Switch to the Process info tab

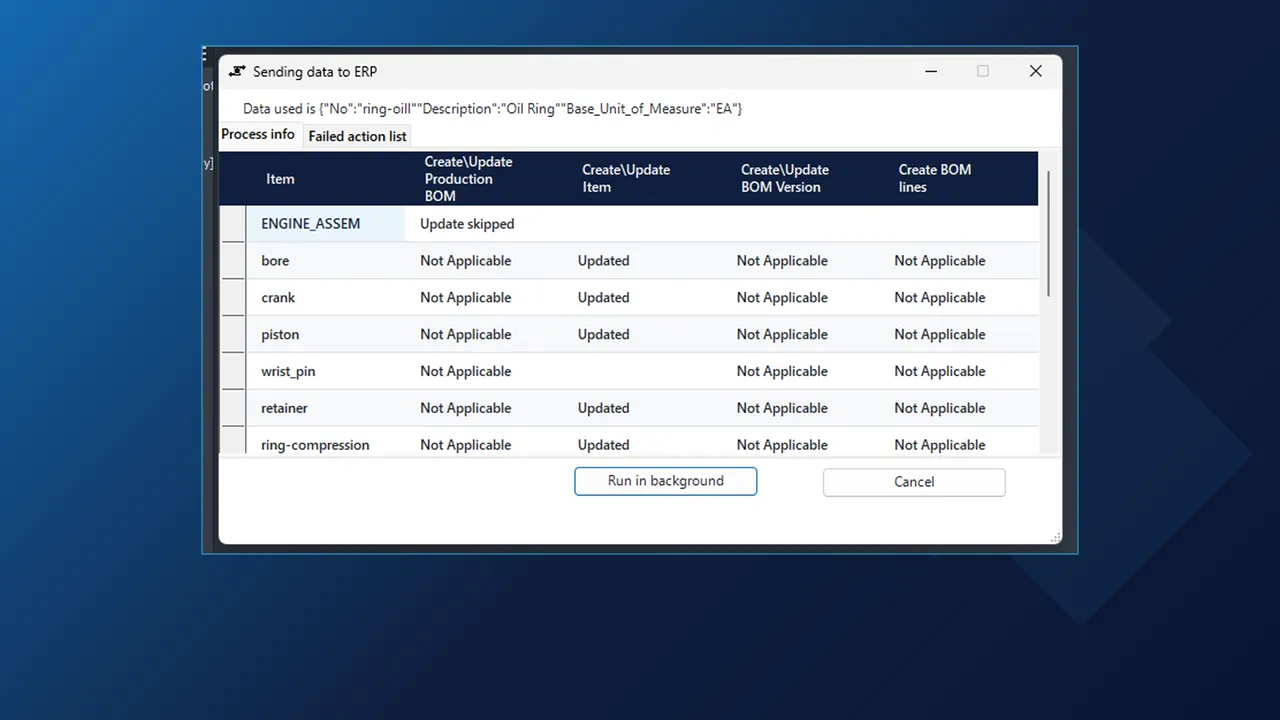[x=258, y=134]
